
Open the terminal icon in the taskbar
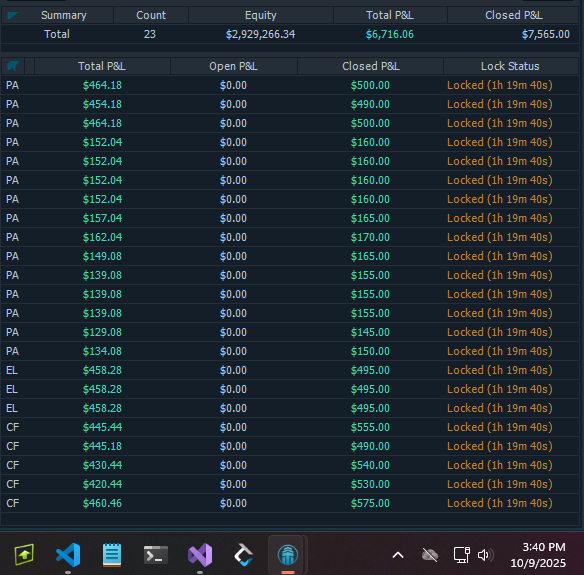156,555
